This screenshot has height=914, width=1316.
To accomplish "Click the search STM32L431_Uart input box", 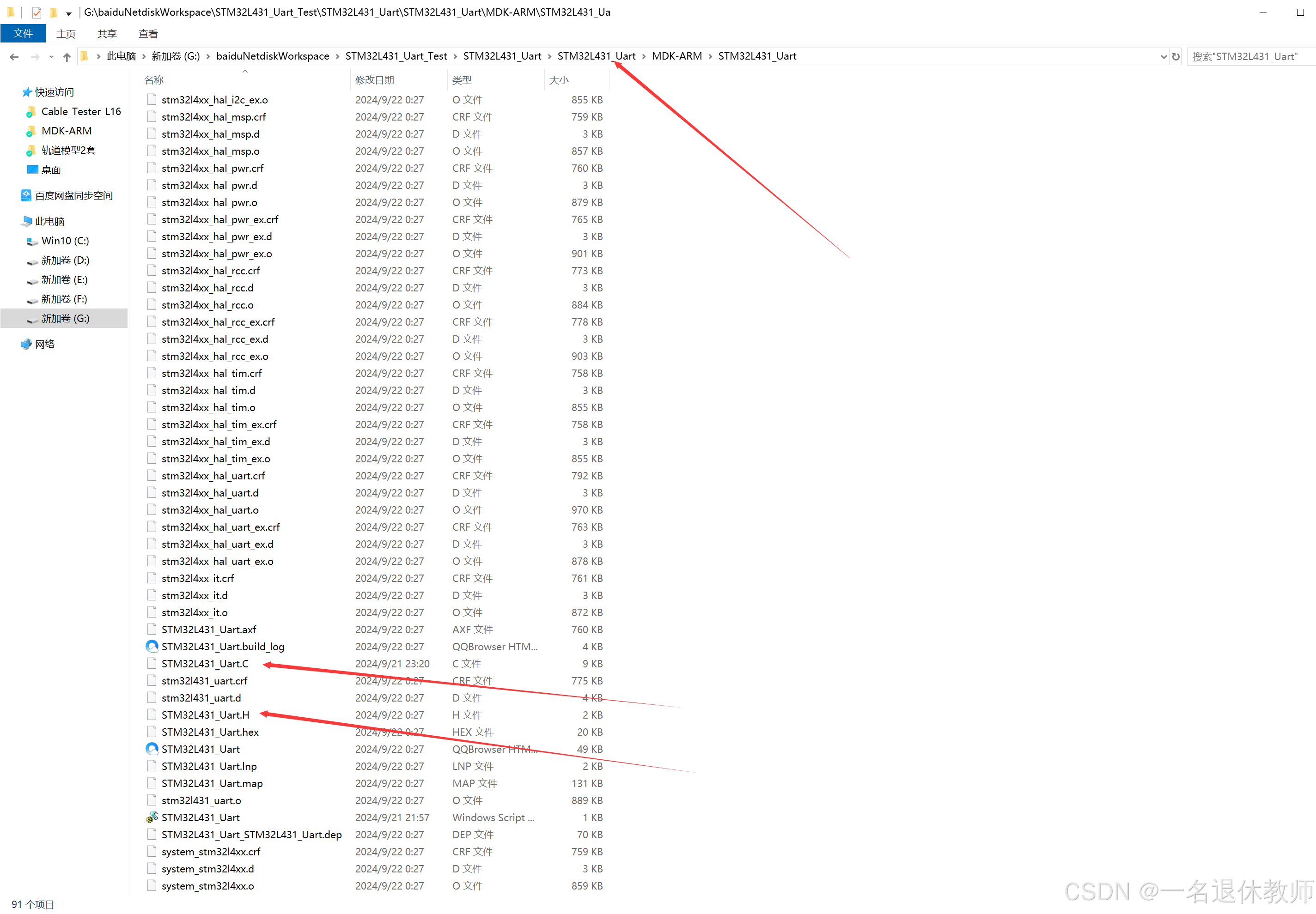I will (x=1249, y=56).
